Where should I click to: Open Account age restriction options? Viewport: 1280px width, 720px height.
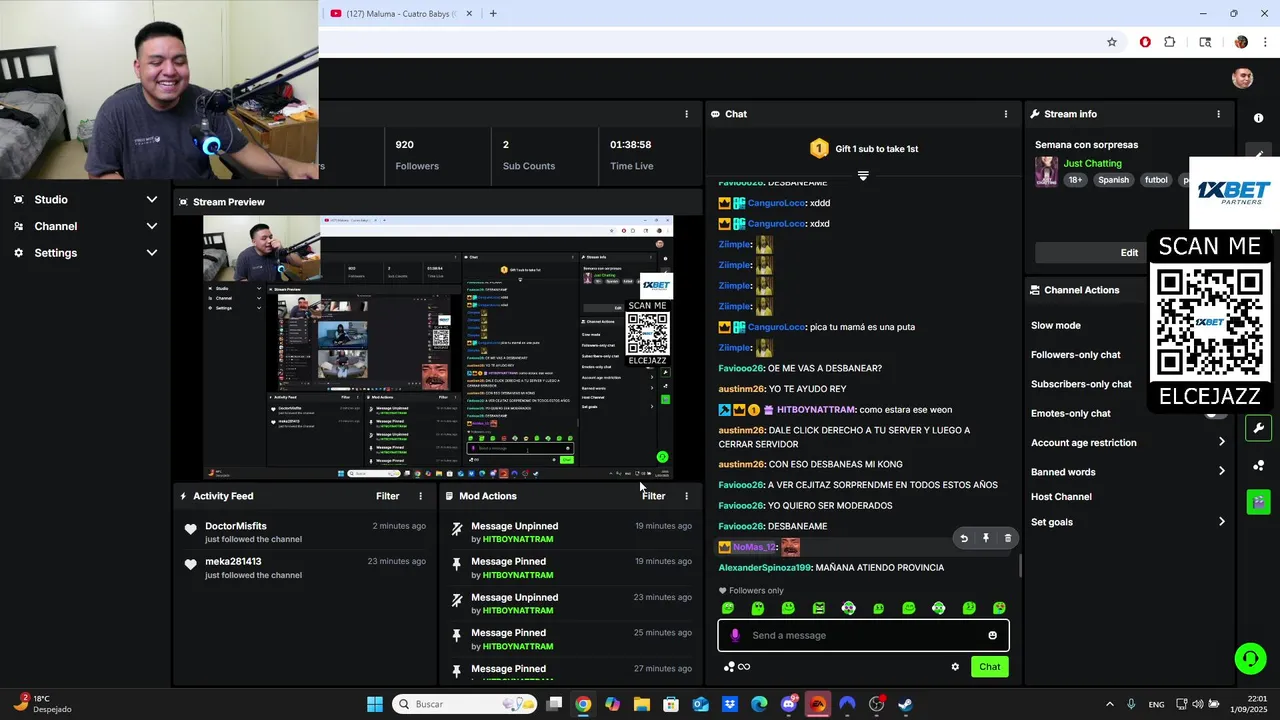pyautogui.click(x=1128, y=442)
